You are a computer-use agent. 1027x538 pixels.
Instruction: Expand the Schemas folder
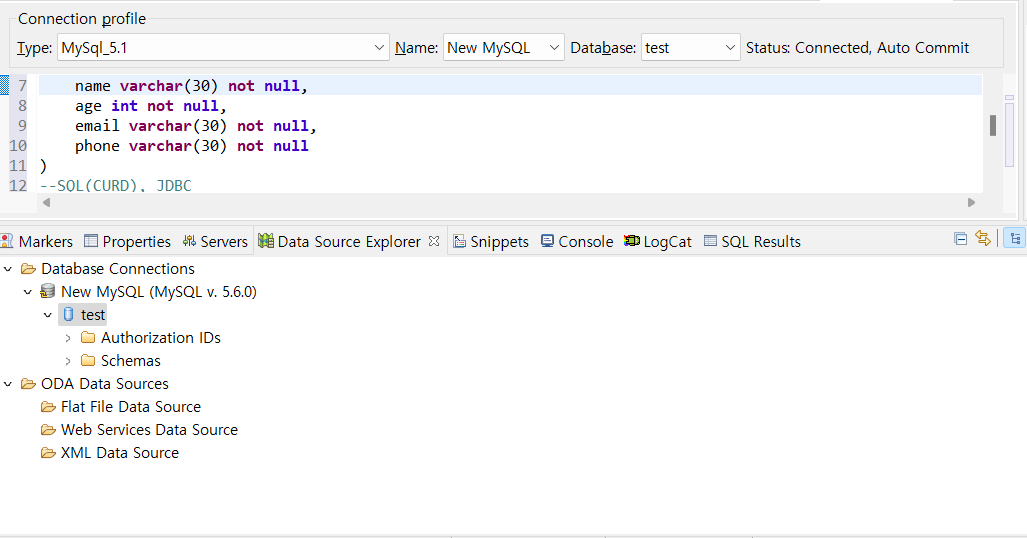coord(67,361)
